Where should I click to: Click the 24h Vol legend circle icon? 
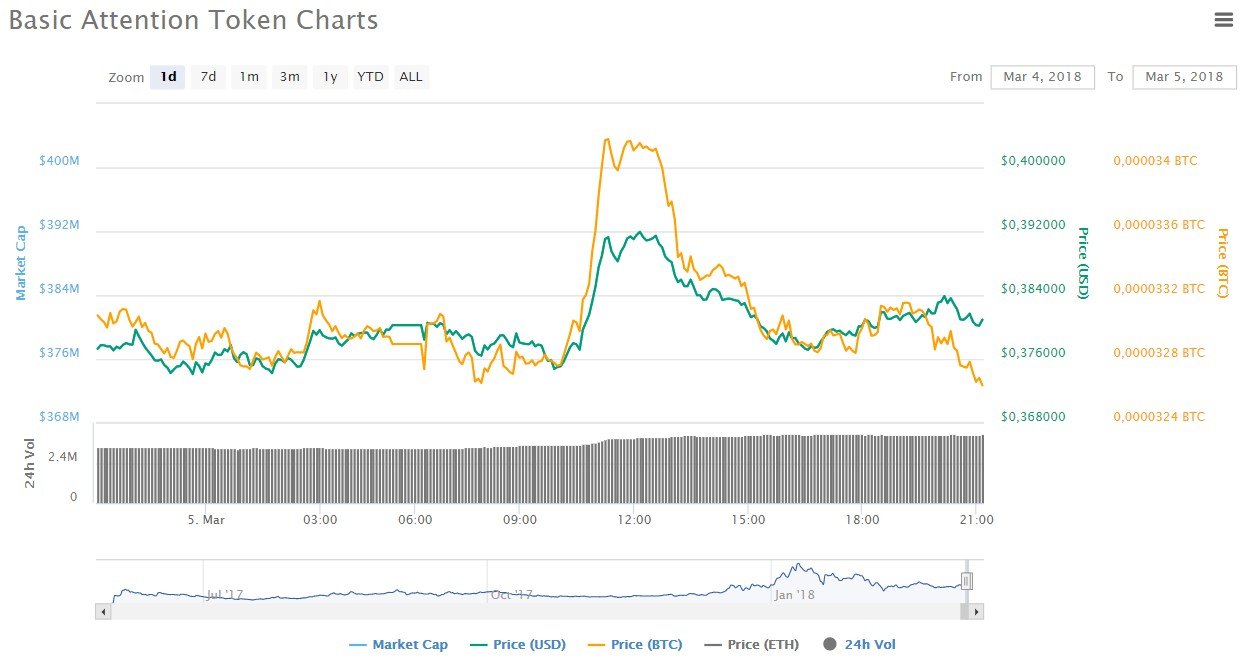point(829,645)
